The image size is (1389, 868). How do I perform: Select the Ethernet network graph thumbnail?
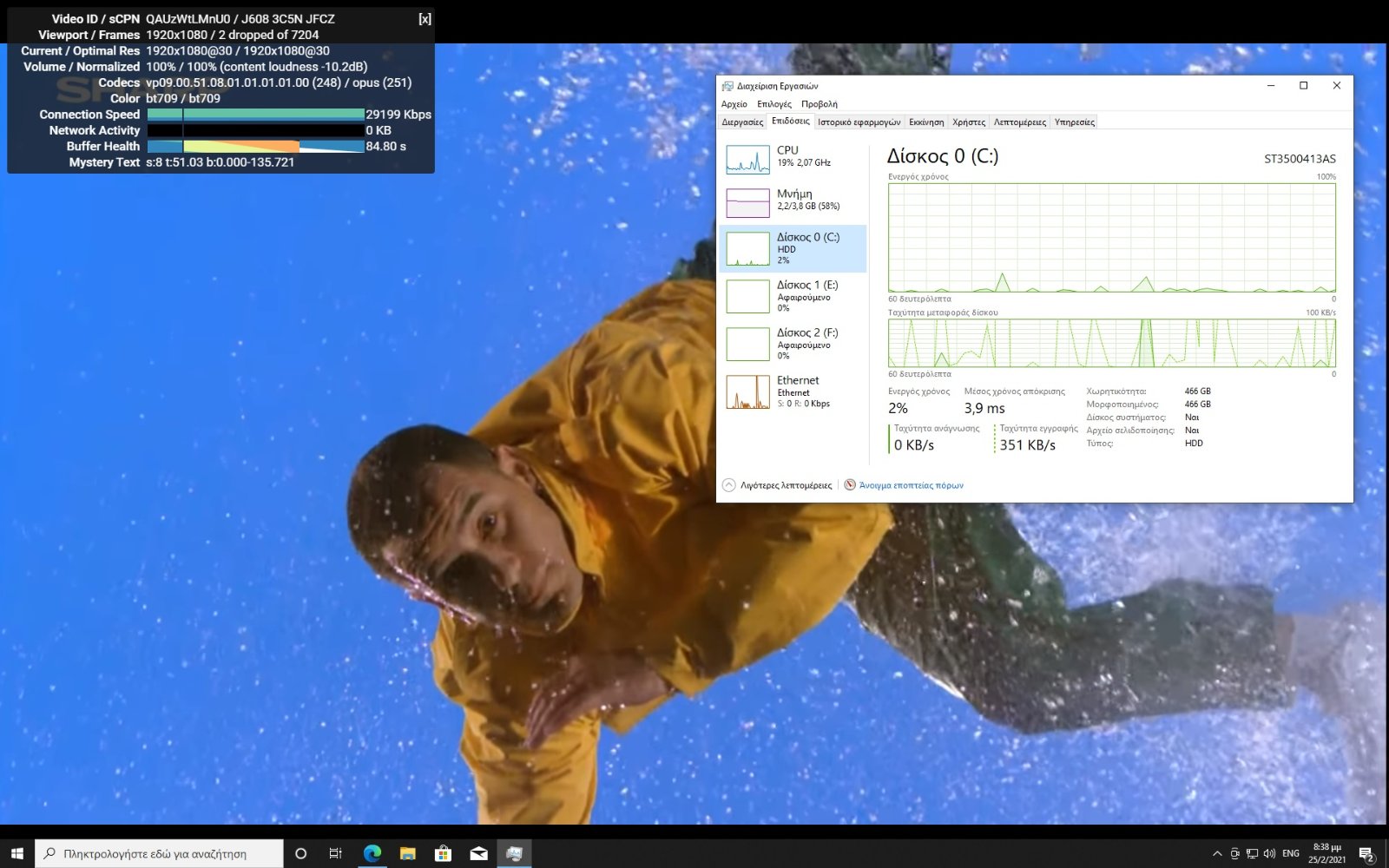tap(747, 391)
